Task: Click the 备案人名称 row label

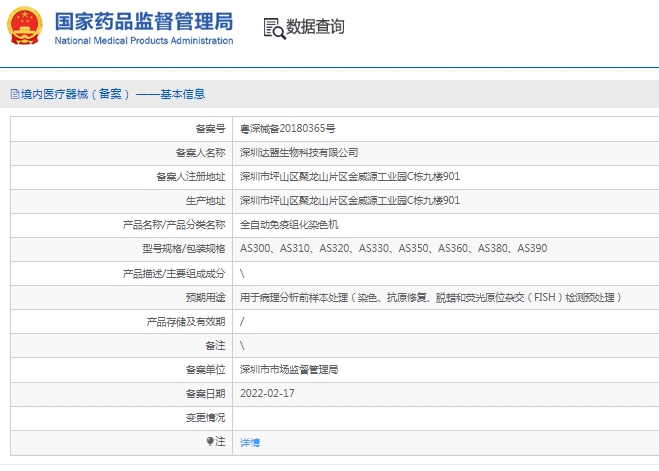Action: (200, 153)
